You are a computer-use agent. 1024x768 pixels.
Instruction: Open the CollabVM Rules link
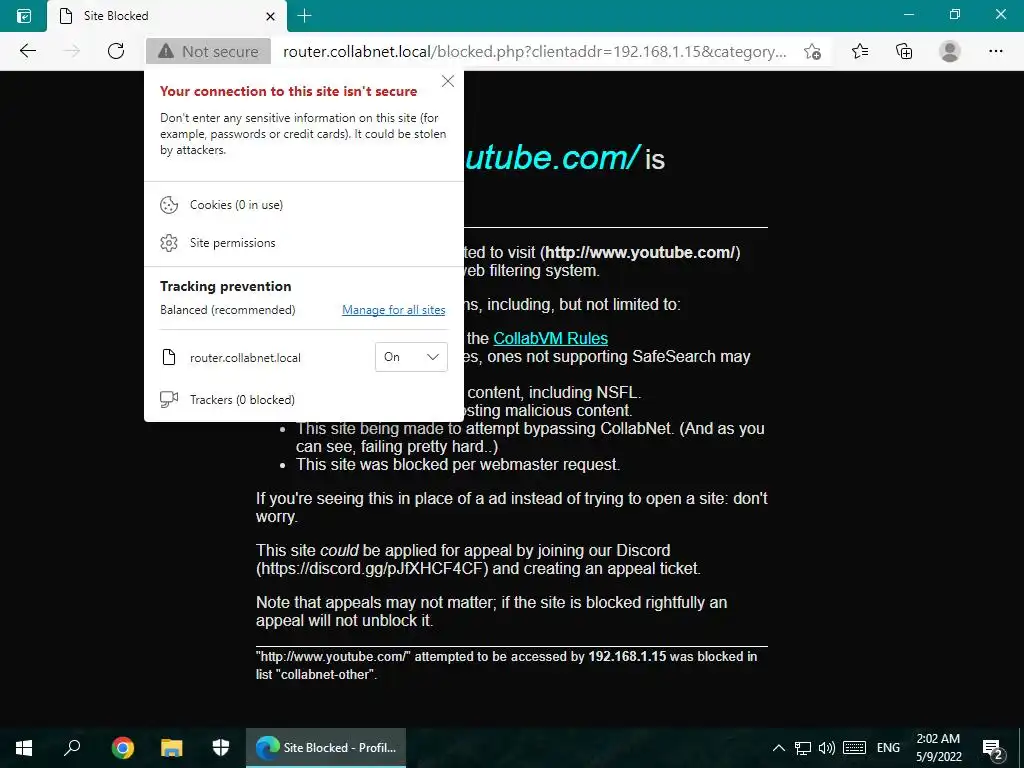click(x=551, y=338)
